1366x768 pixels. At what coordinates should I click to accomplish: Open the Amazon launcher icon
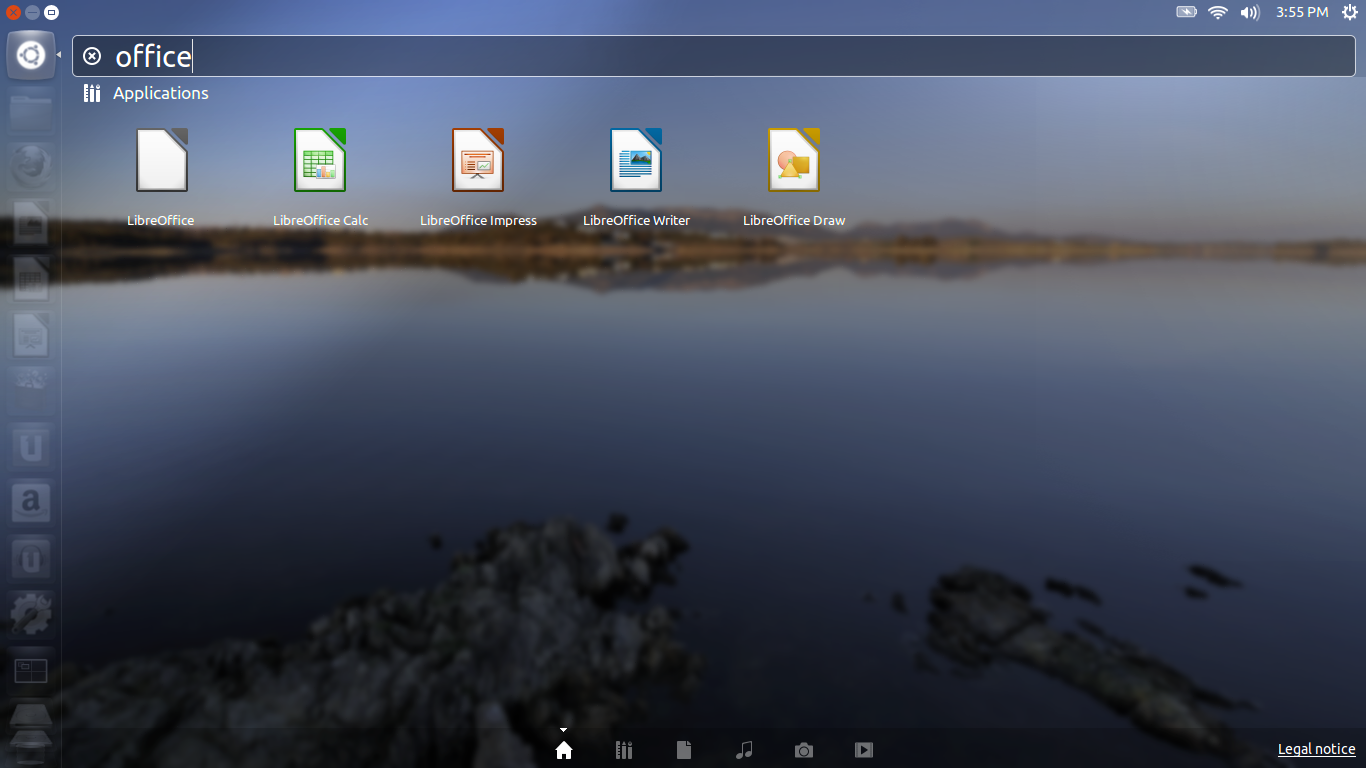[x=31, y=502]
